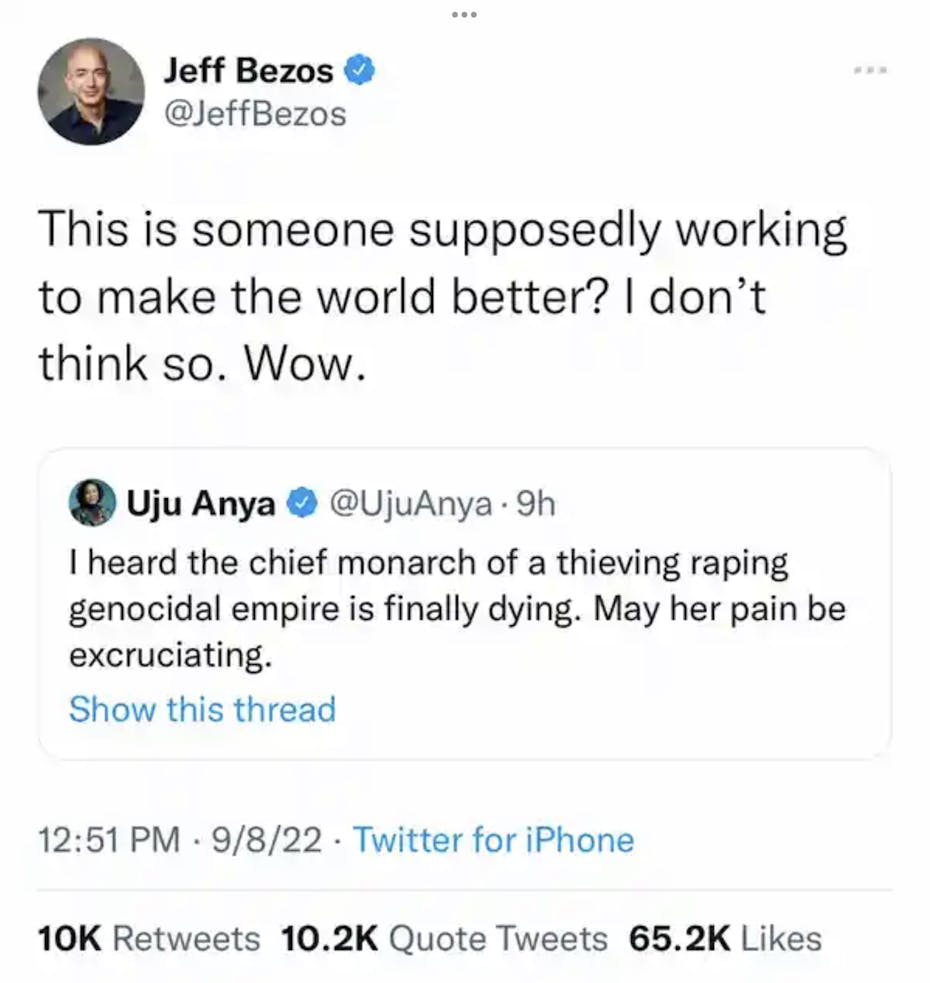Open the tweet's three-dot more menu

(871, 71)
